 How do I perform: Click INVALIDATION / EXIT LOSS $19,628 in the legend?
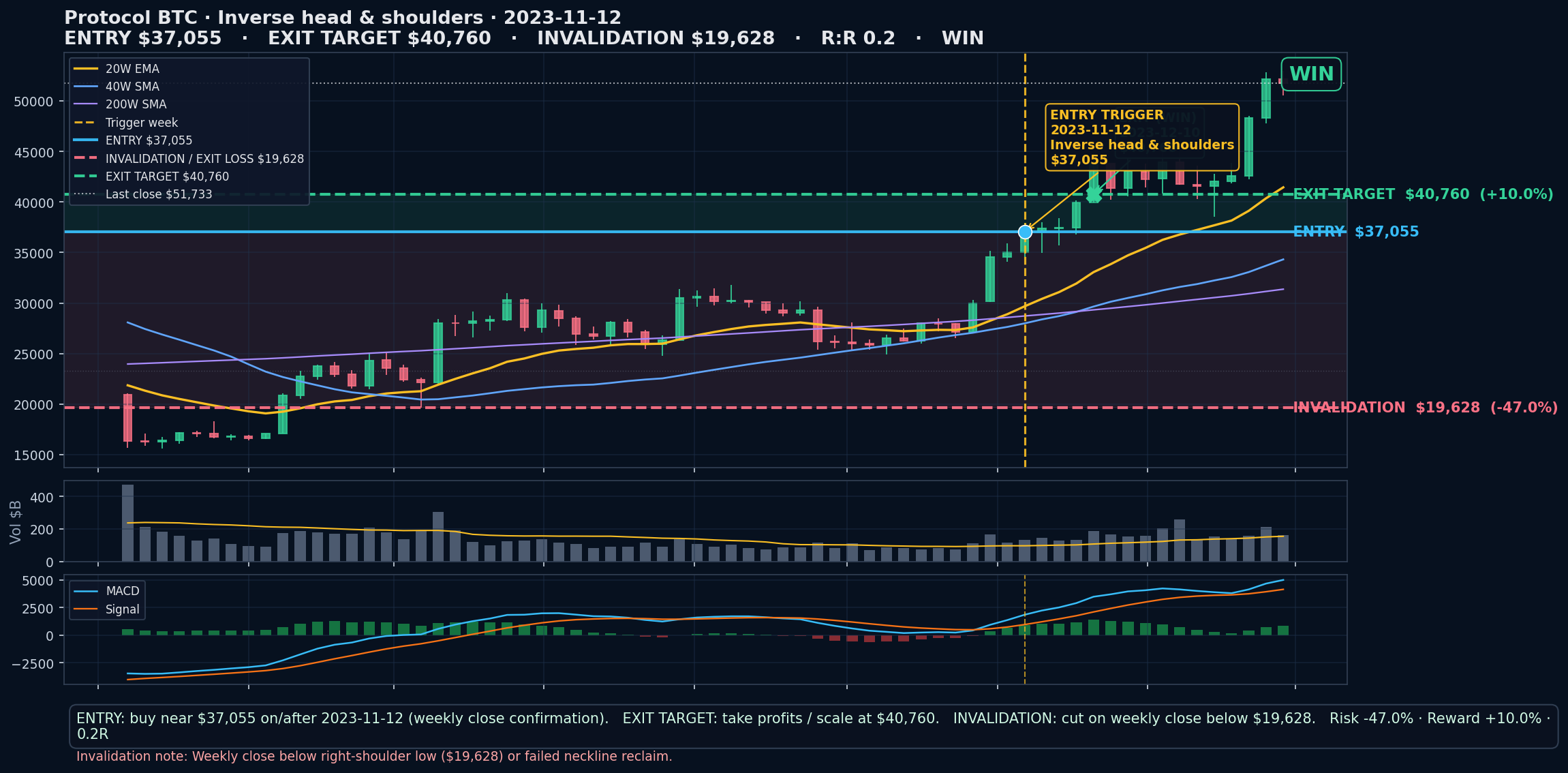189,159
